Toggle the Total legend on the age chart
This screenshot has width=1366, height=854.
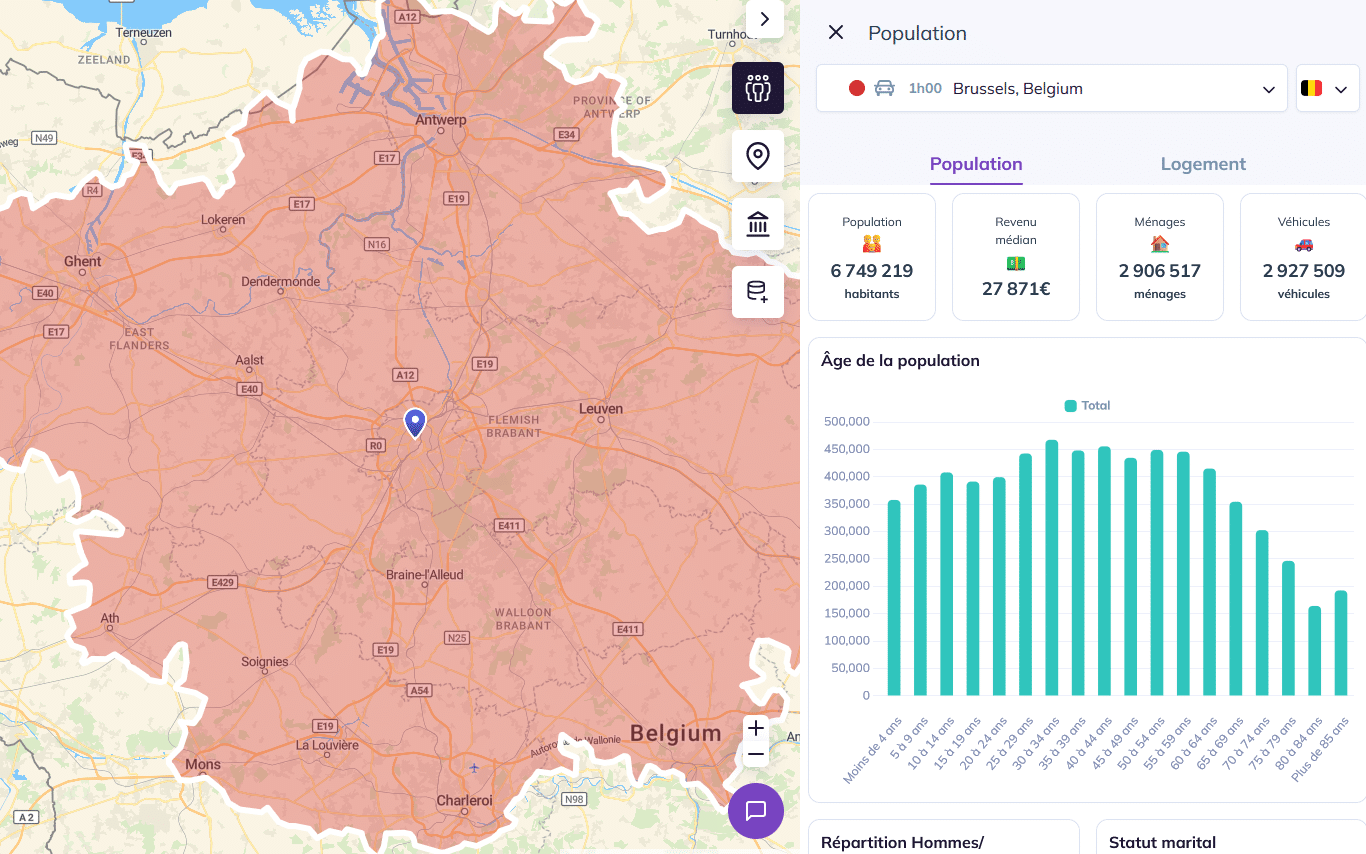click(1087, 405)
